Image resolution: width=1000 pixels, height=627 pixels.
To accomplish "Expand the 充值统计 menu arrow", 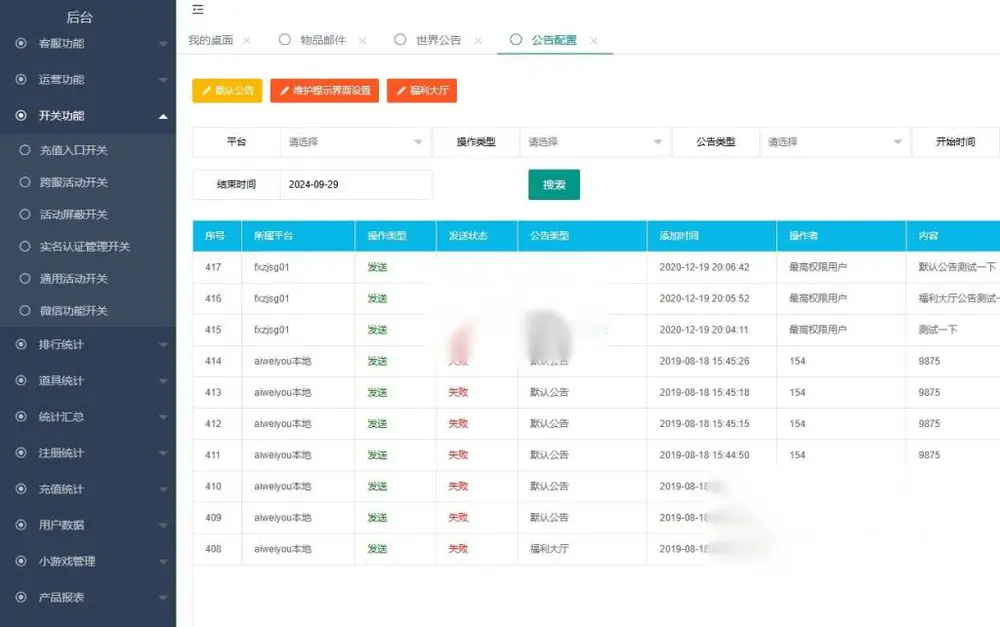I will pos(163,489).
